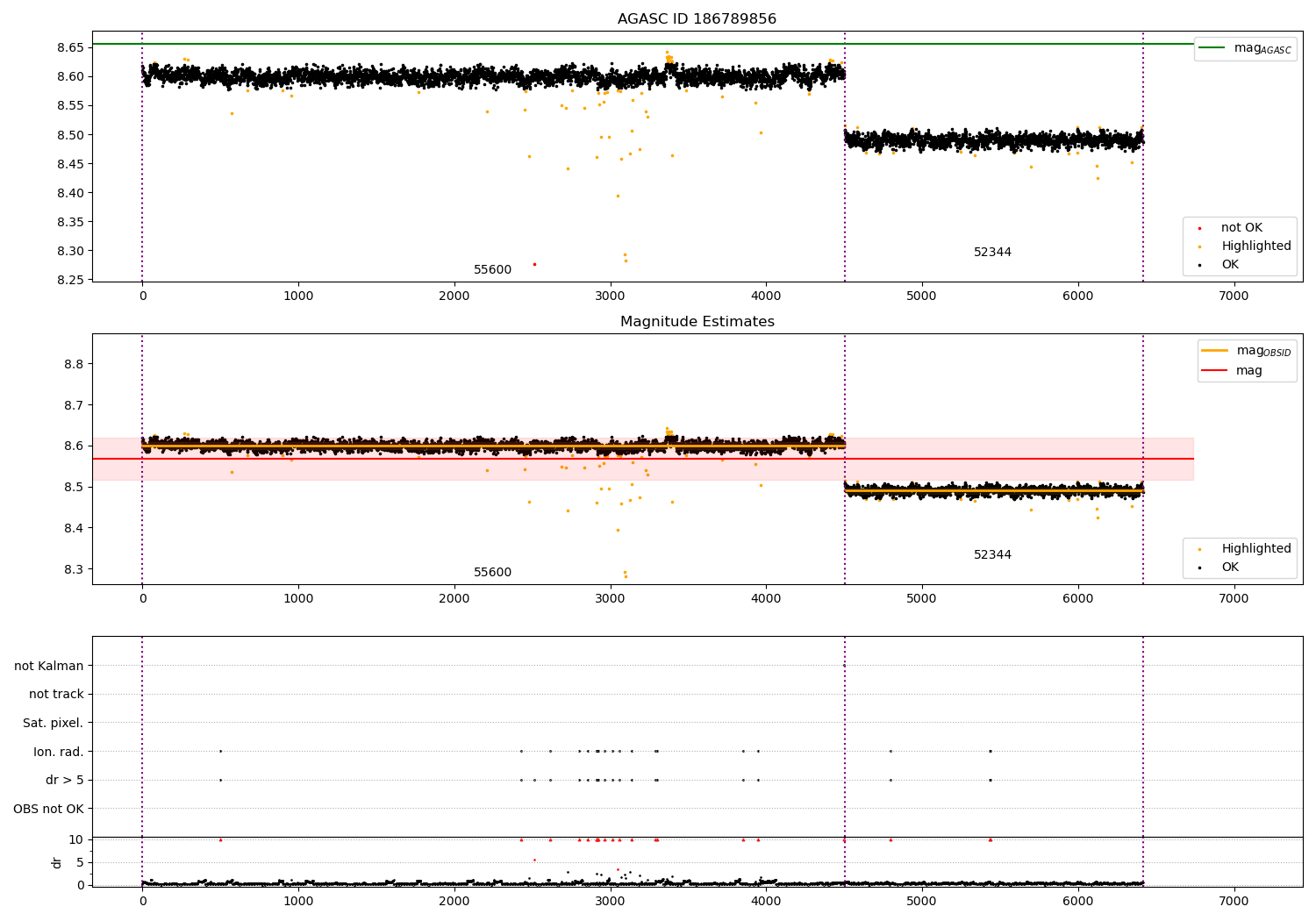Click the single red not-OK data point in top plot

(534, 264)
